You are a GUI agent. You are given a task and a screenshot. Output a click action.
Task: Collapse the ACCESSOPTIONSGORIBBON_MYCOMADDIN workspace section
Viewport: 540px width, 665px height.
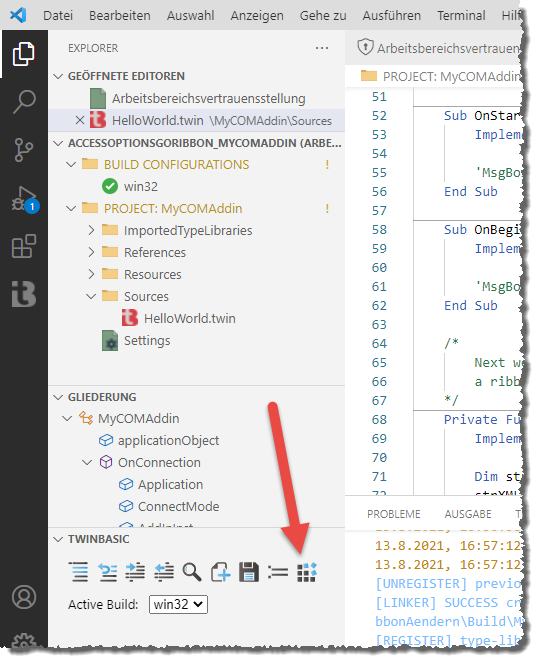tap(58, 143)
